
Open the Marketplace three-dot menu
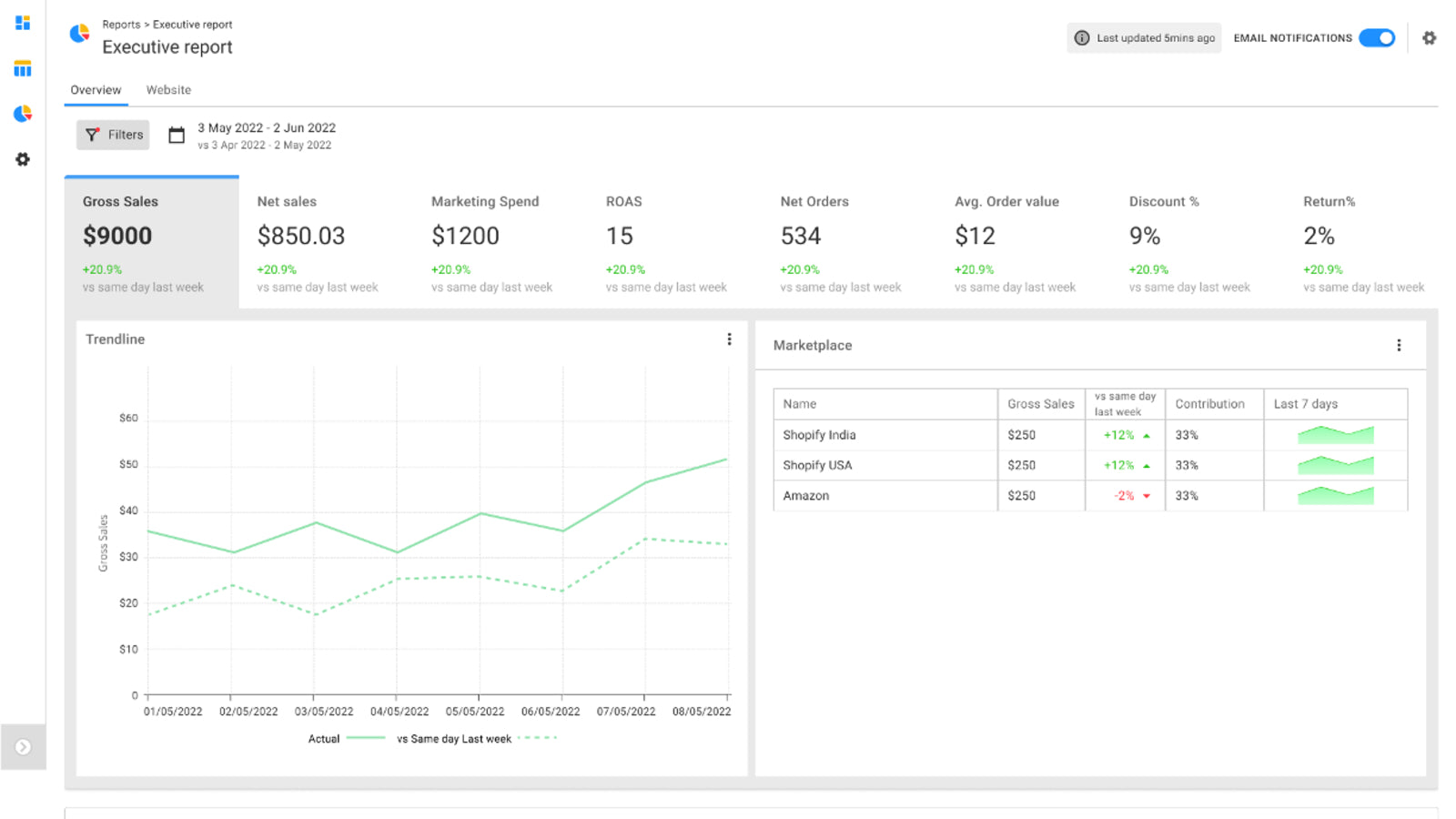(1399, 346)
